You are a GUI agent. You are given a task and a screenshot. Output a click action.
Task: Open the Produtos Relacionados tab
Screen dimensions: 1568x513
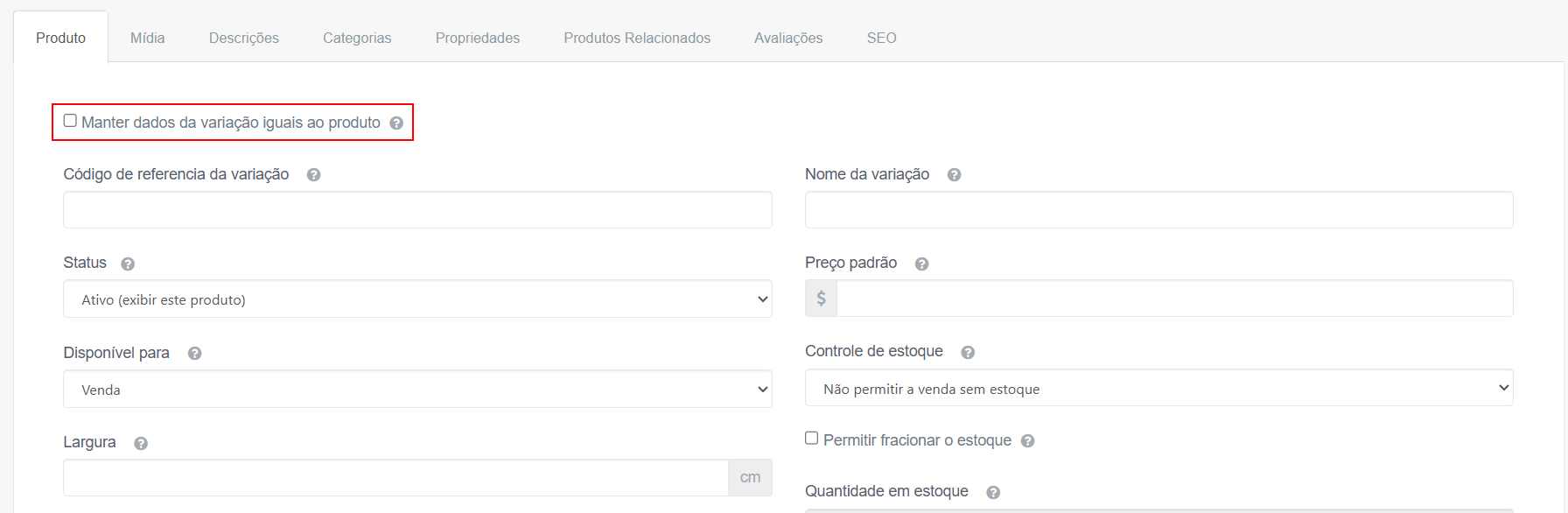click(x=637, y=38)
